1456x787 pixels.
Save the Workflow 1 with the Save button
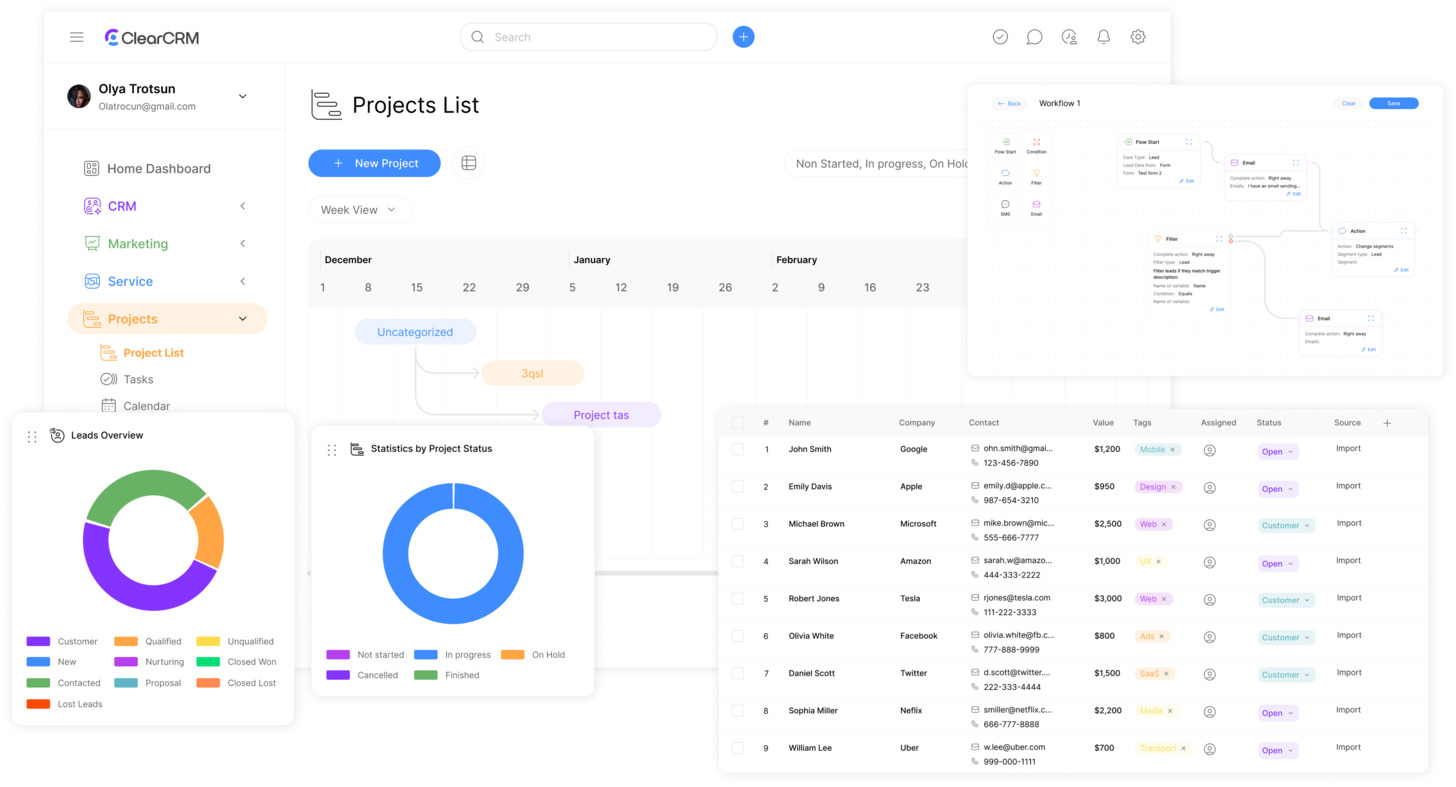pos(1393,103)
